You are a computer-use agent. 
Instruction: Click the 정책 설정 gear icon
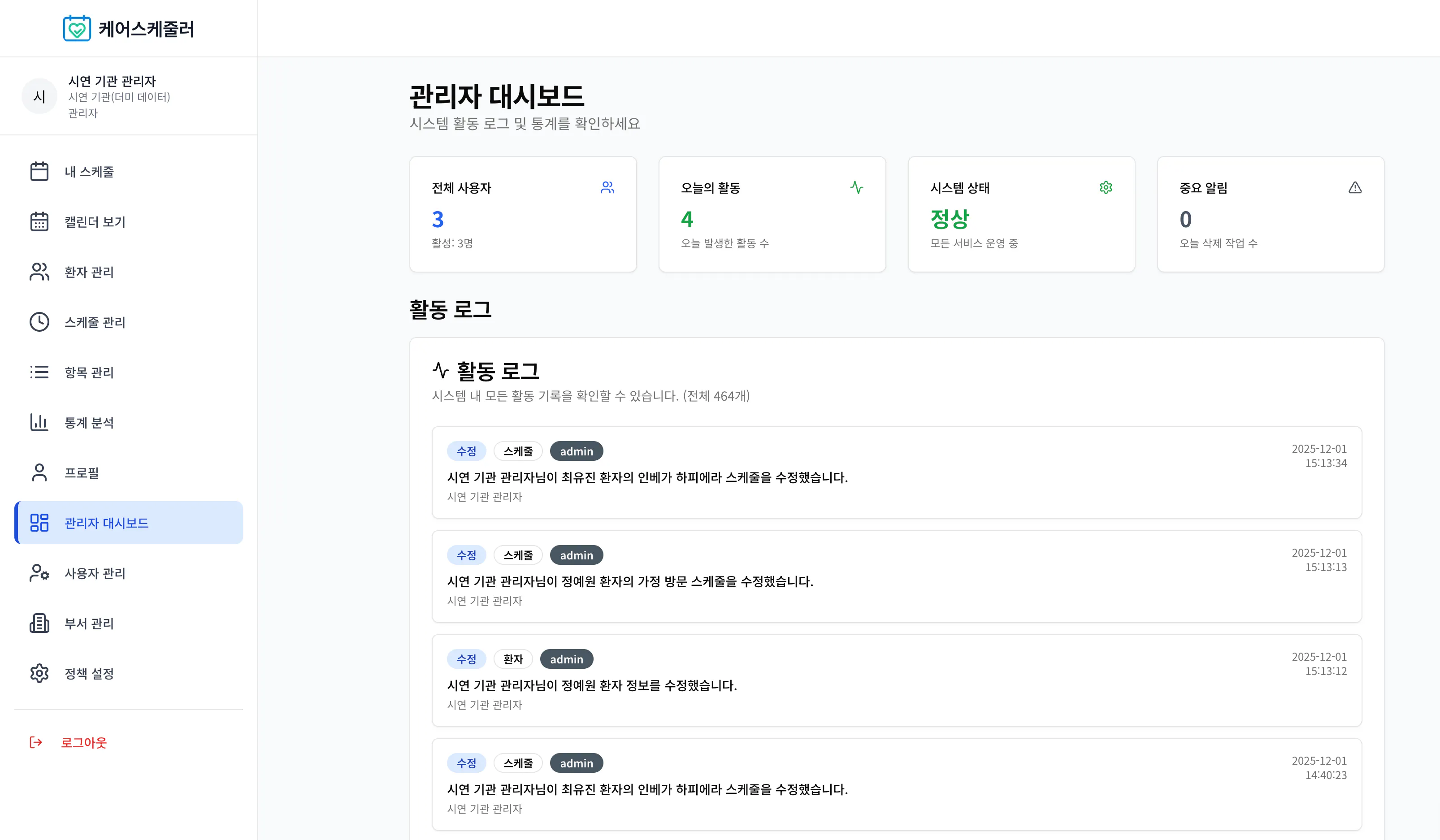39,673
